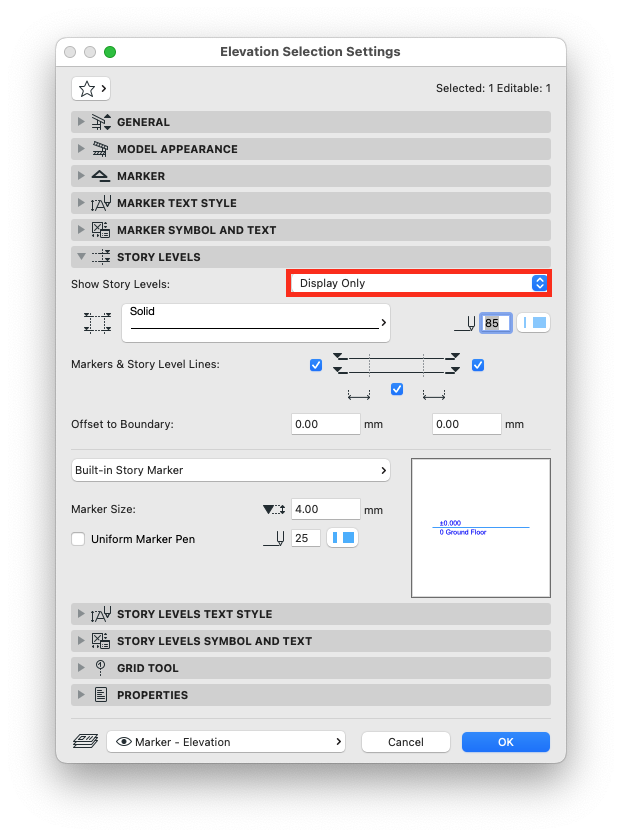
Task: Open line pen color swatch beside 85
Action: pos(533,323)
